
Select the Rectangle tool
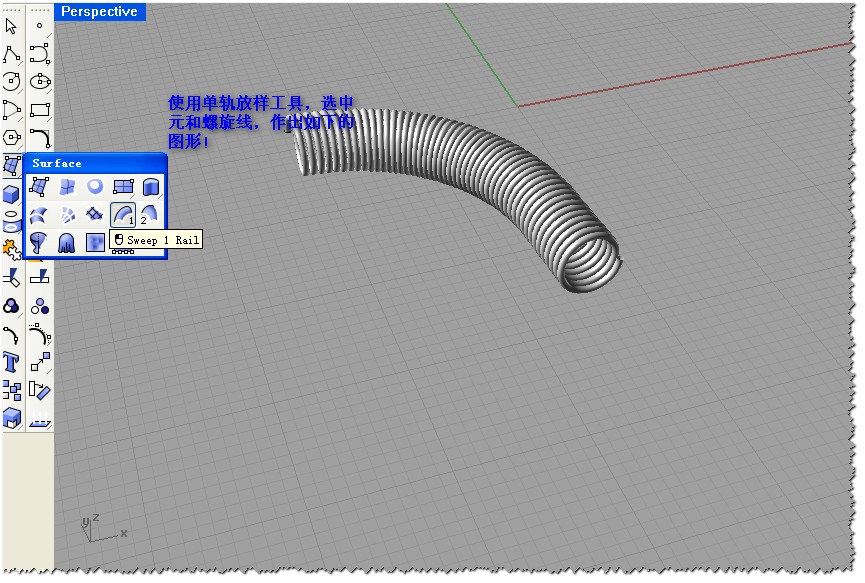pos(40,110)
